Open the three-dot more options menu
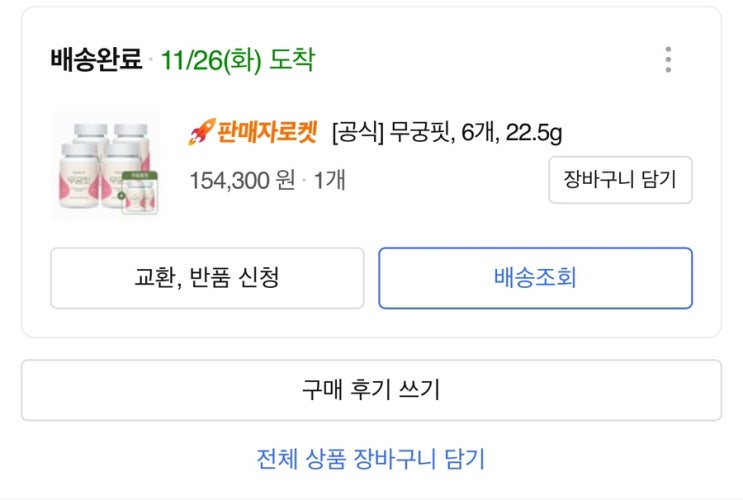 (668, 60)
